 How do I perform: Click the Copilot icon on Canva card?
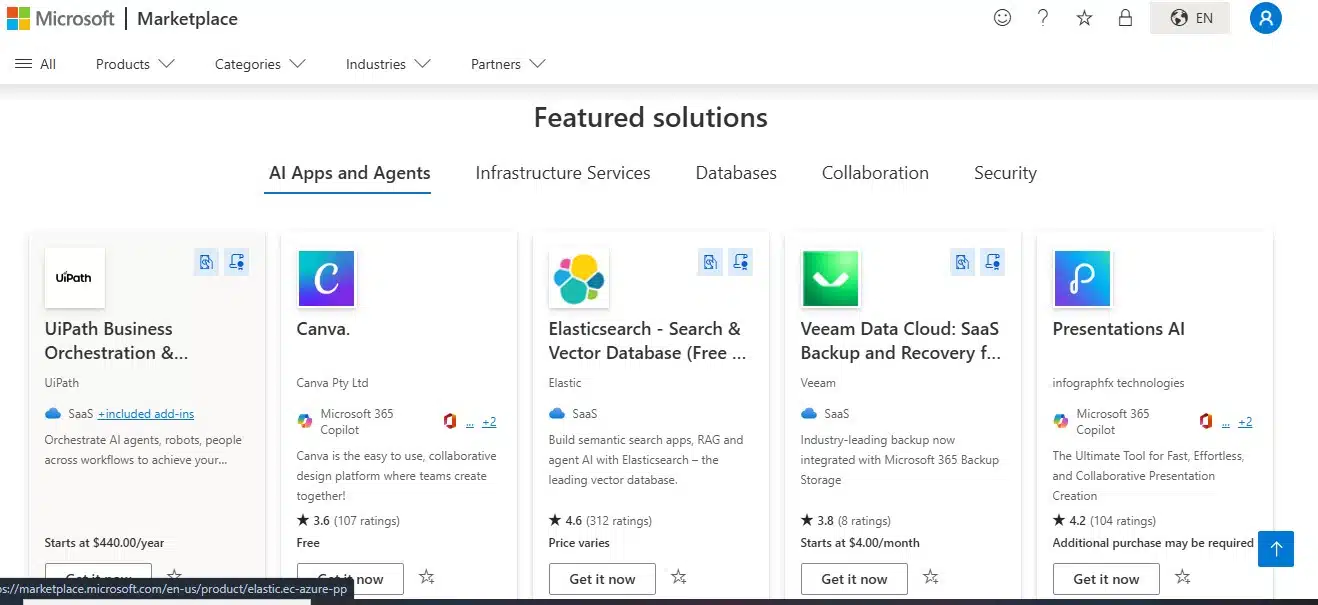coord(305,421)
